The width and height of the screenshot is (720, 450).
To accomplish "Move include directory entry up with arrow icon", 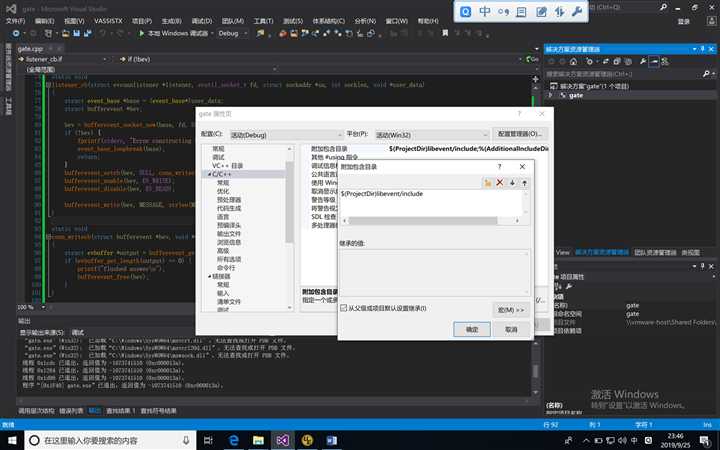I will tap(524, 183).
